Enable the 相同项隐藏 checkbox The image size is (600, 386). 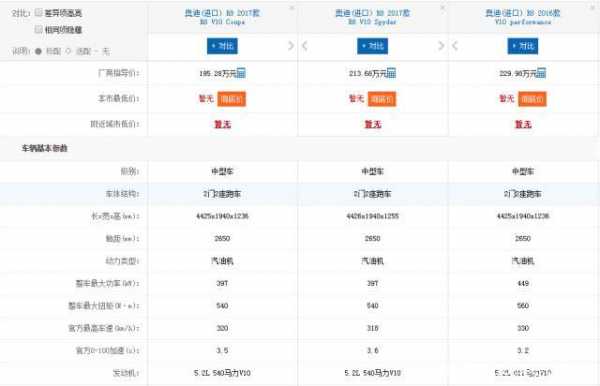point(38,29)
